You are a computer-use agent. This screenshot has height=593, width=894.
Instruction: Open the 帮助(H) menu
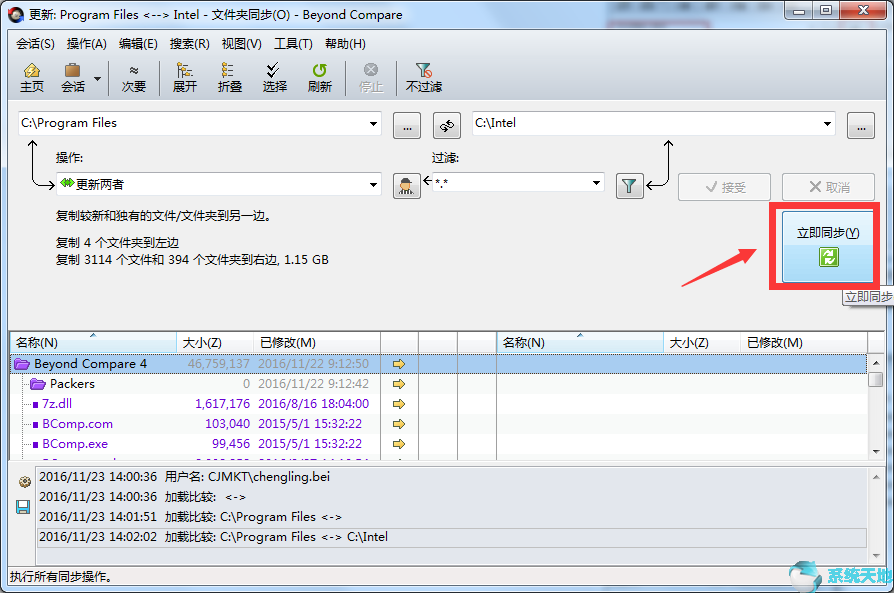click(x=345, y=44)
